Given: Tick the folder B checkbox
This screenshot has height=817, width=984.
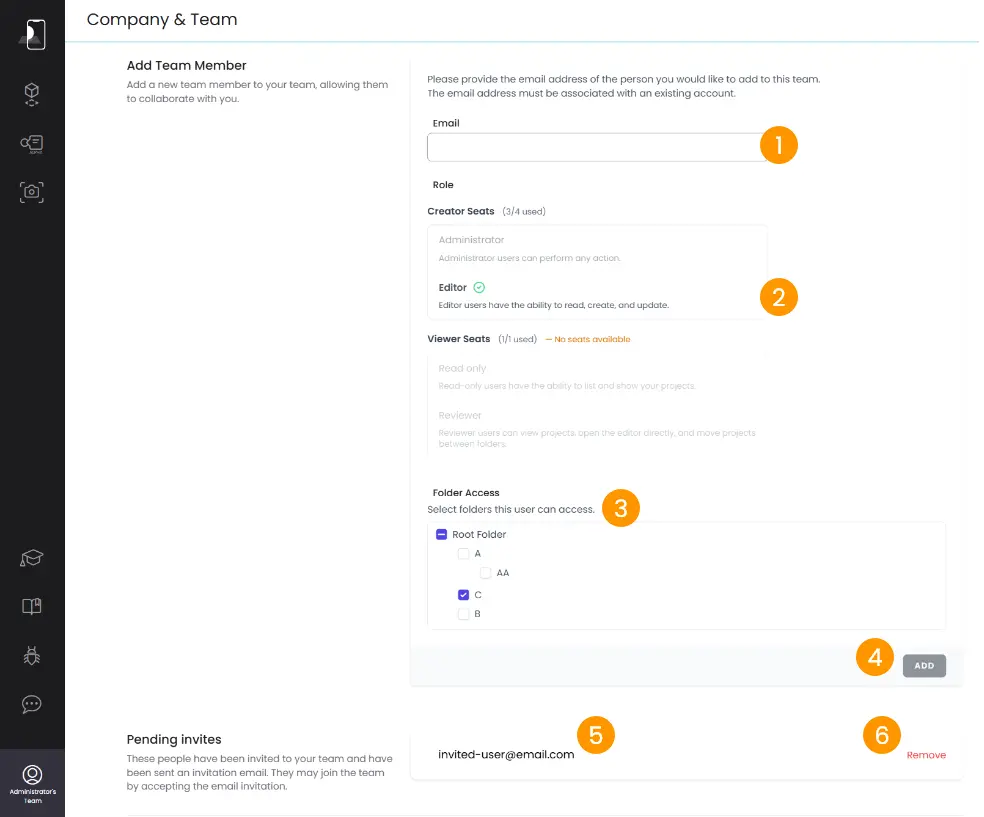Looking at the screenshot, I should click(463, 614).
